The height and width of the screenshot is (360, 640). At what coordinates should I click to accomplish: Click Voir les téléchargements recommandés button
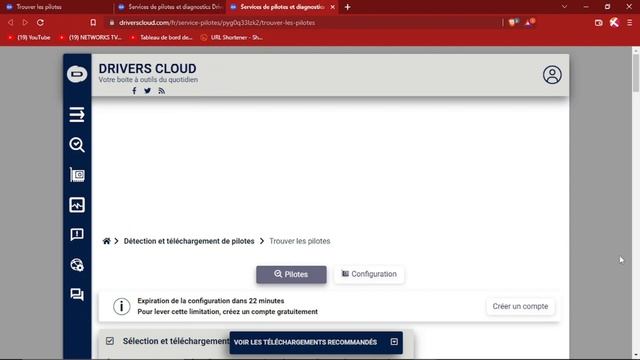click(x=316, y=342)
